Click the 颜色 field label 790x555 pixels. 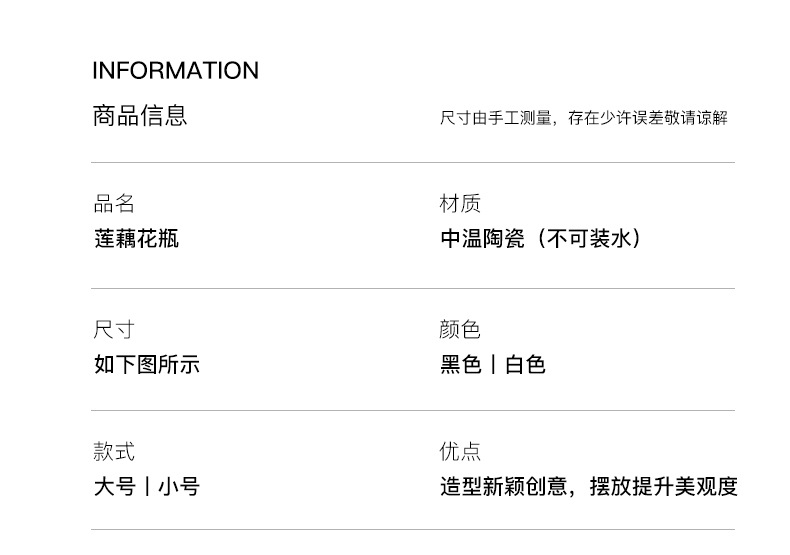pos(460,330)
